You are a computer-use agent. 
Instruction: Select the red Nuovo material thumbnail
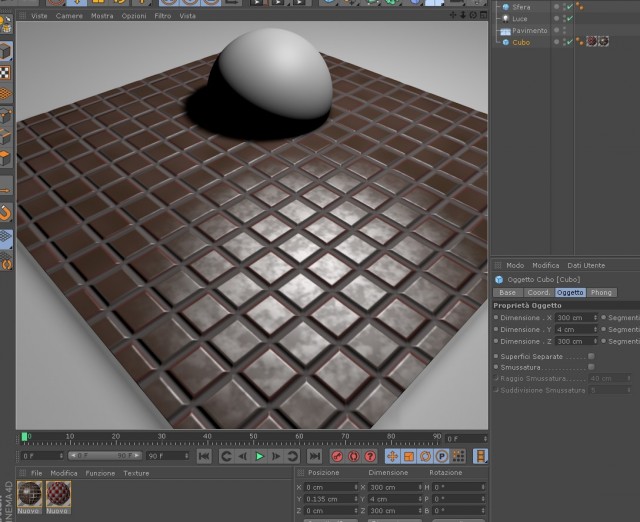coord(58,493)
